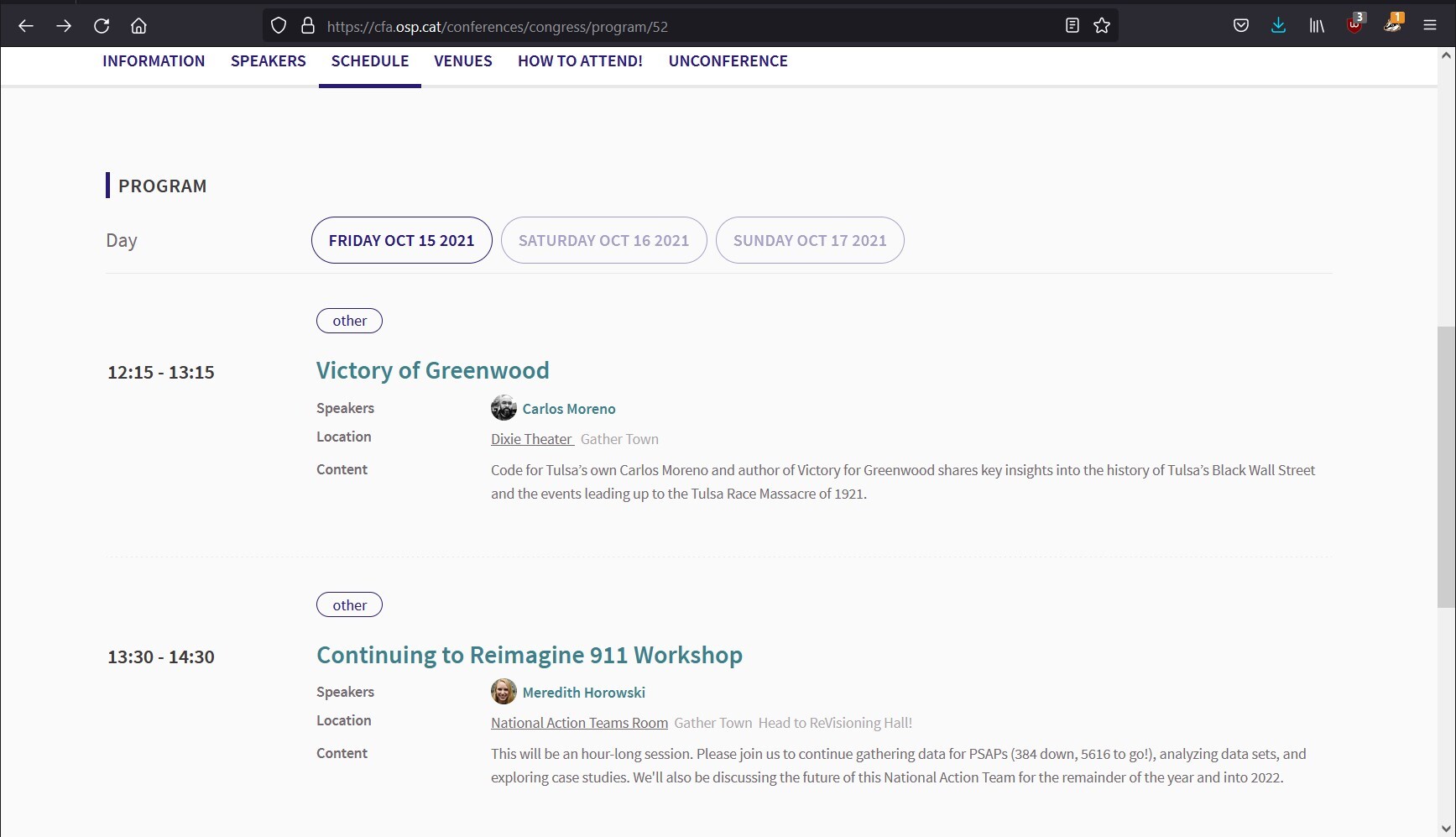Viewport: 1456px width, 837px height.
Task: Click the browser back arrow
Action: 26,26
